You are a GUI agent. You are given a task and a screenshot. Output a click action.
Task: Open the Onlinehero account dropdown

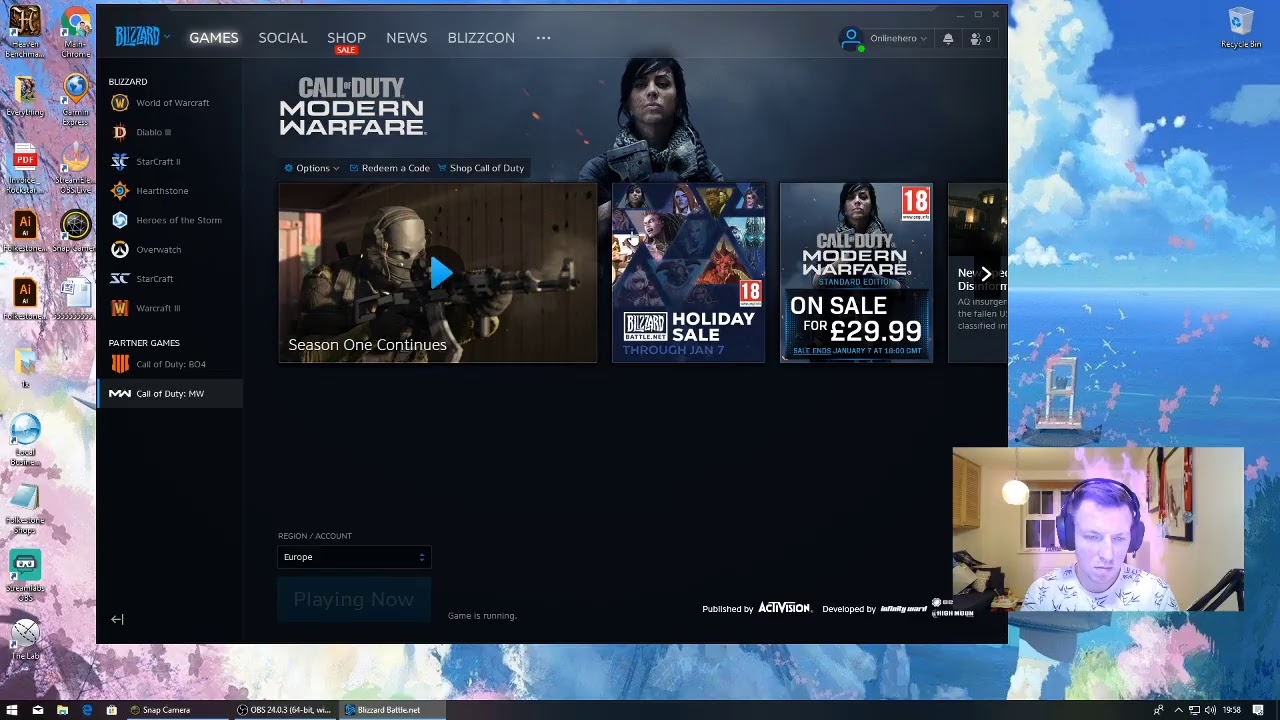click(x=885, y=39)
